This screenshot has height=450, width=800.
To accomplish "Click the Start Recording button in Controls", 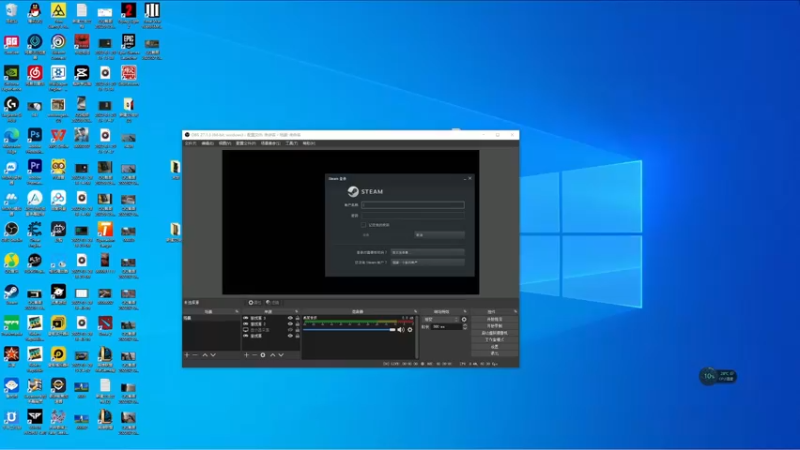I will (x=494, y=326).
